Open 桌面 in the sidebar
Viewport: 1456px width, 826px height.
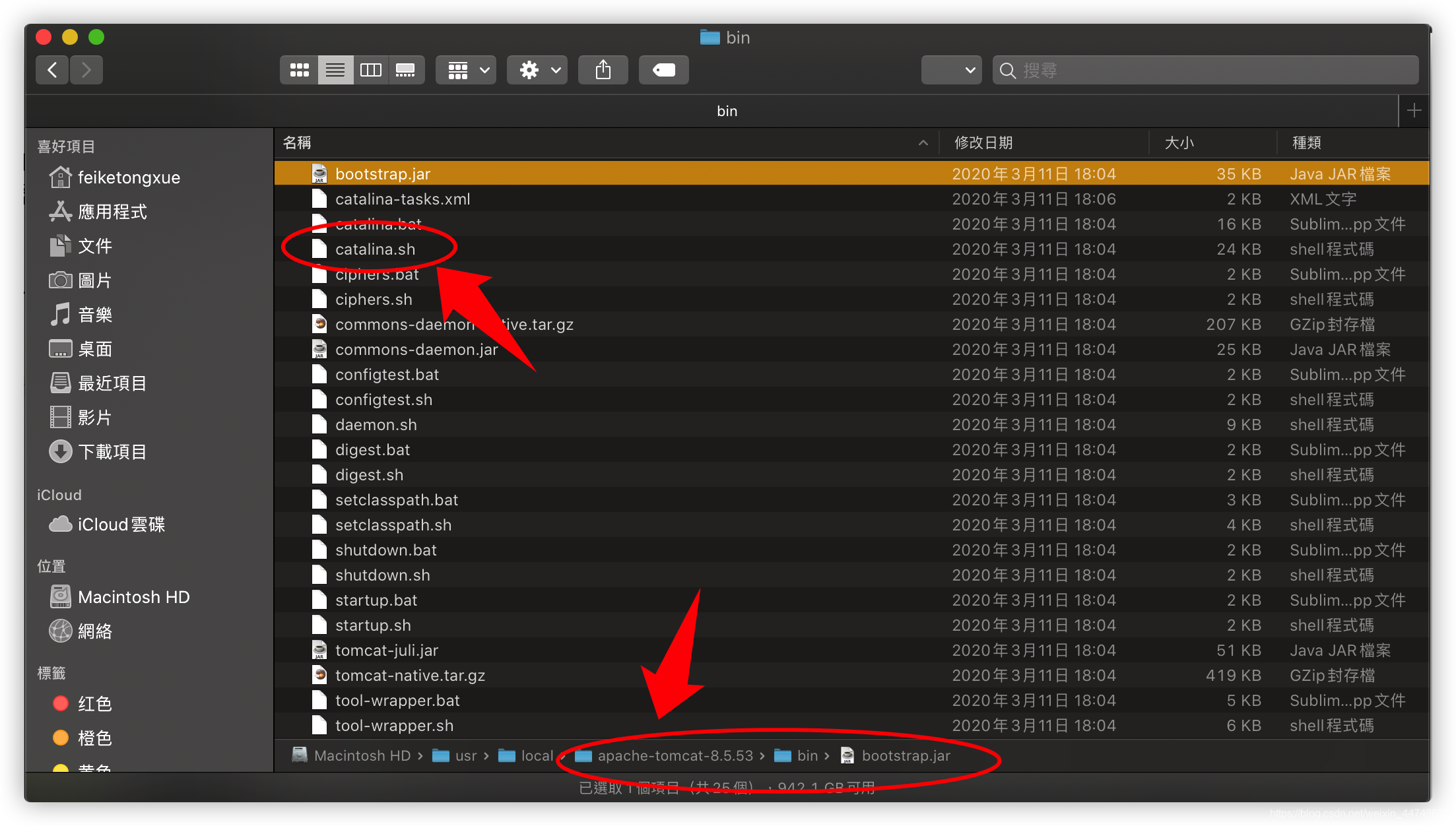(81, 349)
